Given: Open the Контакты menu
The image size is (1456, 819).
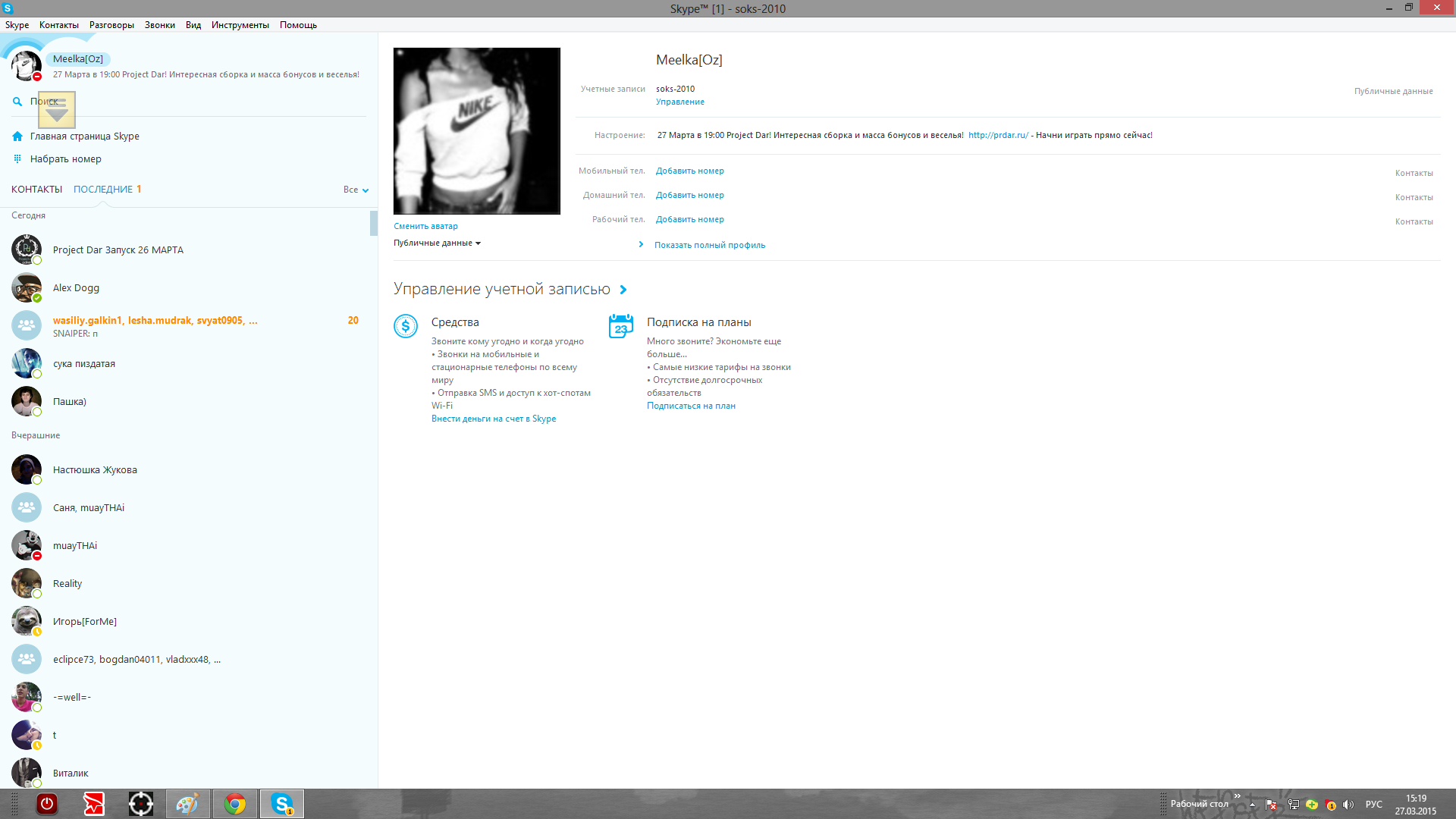Looking at the screenshot, I should [58, 25].
